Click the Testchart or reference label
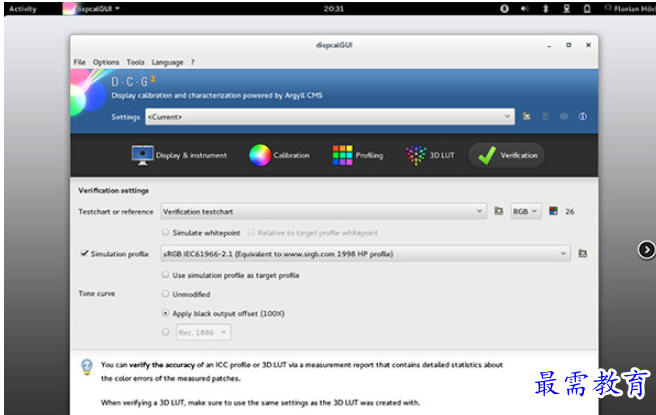This screenshot has width=656, height=415. 116,211
